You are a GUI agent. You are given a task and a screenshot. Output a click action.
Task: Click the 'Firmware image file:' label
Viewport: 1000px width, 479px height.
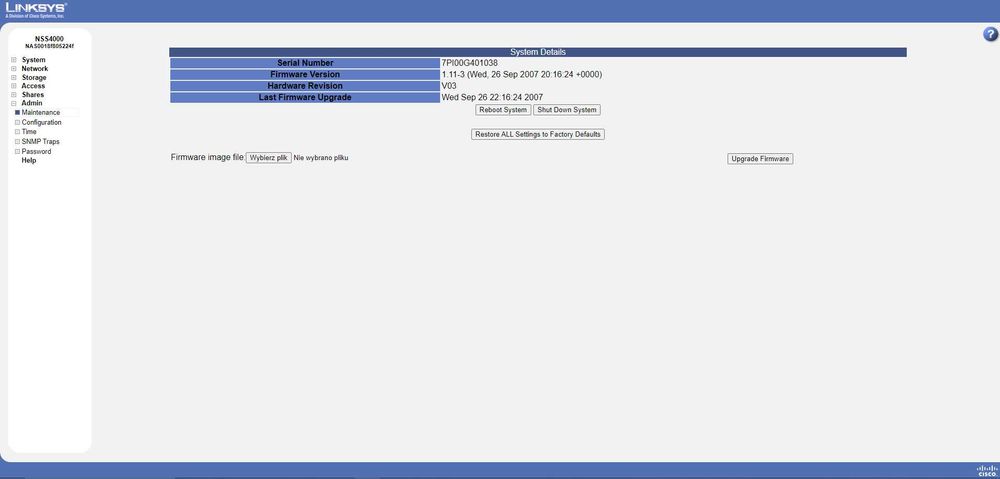[x=208, y=157]
